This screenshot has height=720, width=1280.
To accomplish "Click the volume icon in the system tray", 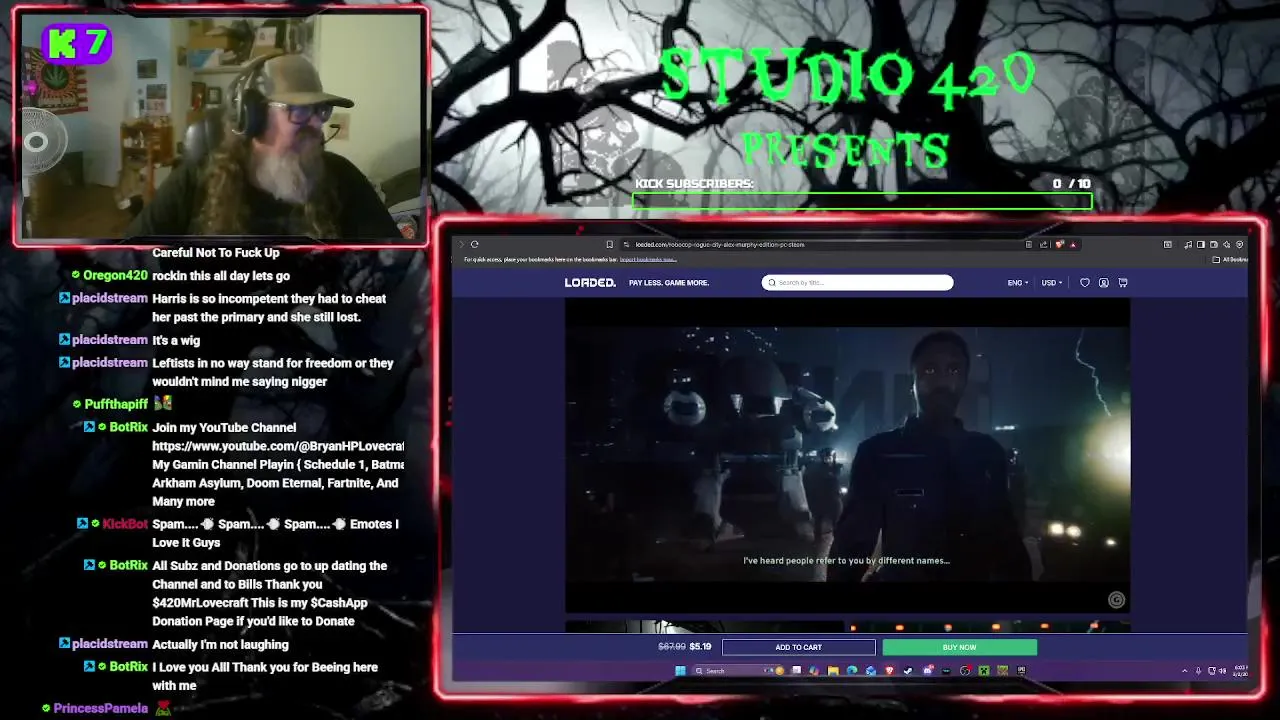I will [x=1222, y=671].
